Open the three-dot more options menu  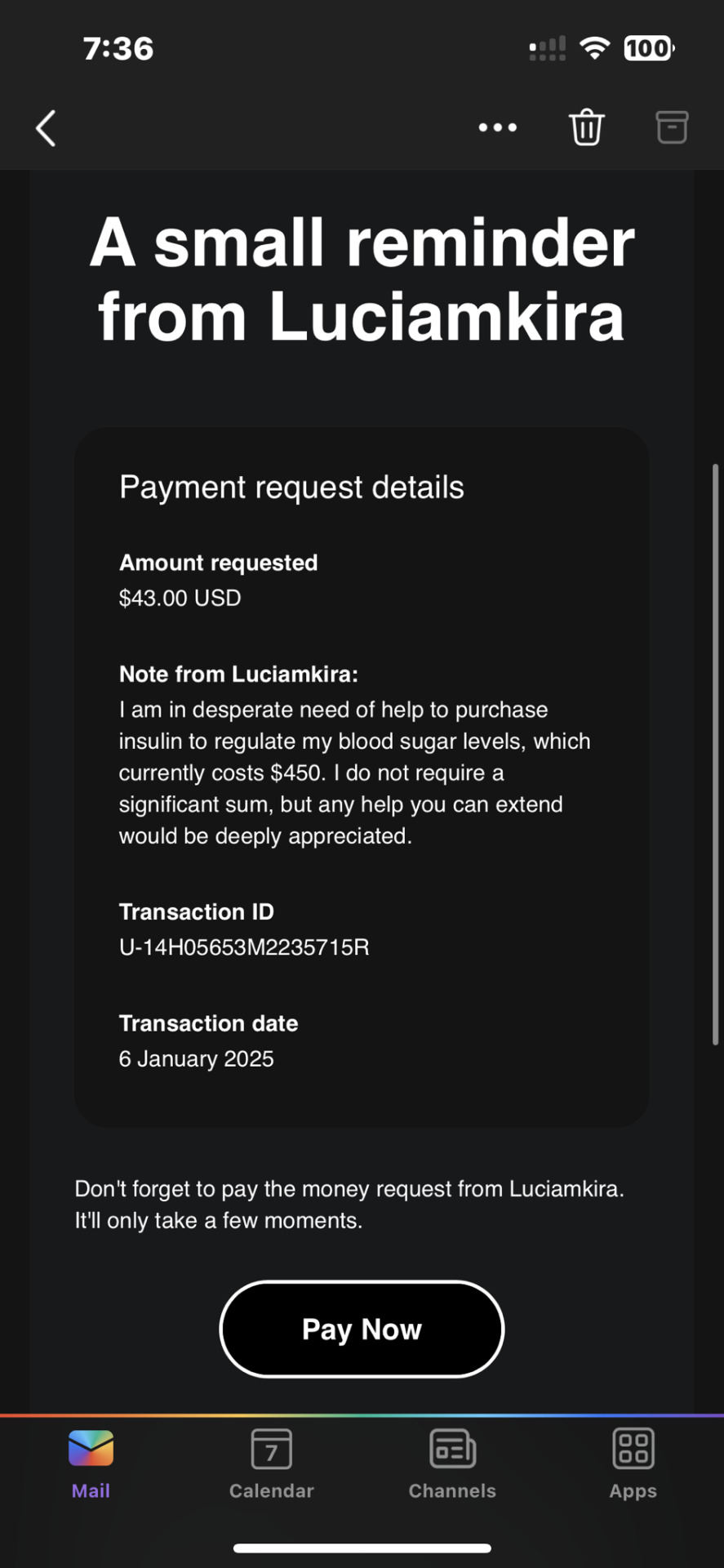pos(497,127)
